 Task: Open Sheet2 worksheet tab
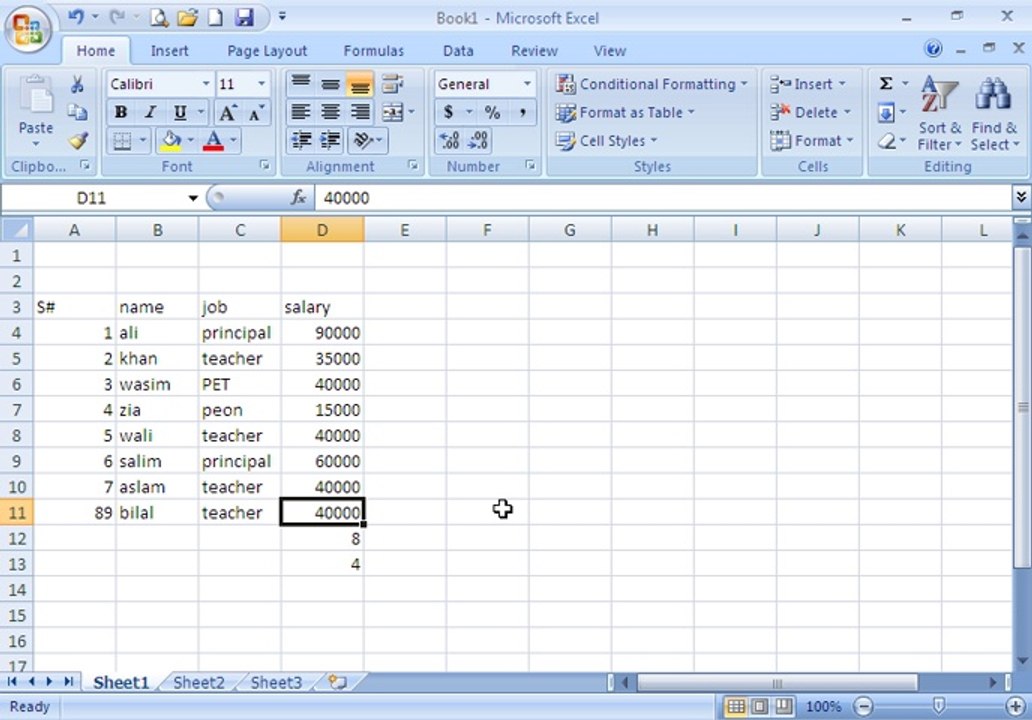(x=199, y=682)
